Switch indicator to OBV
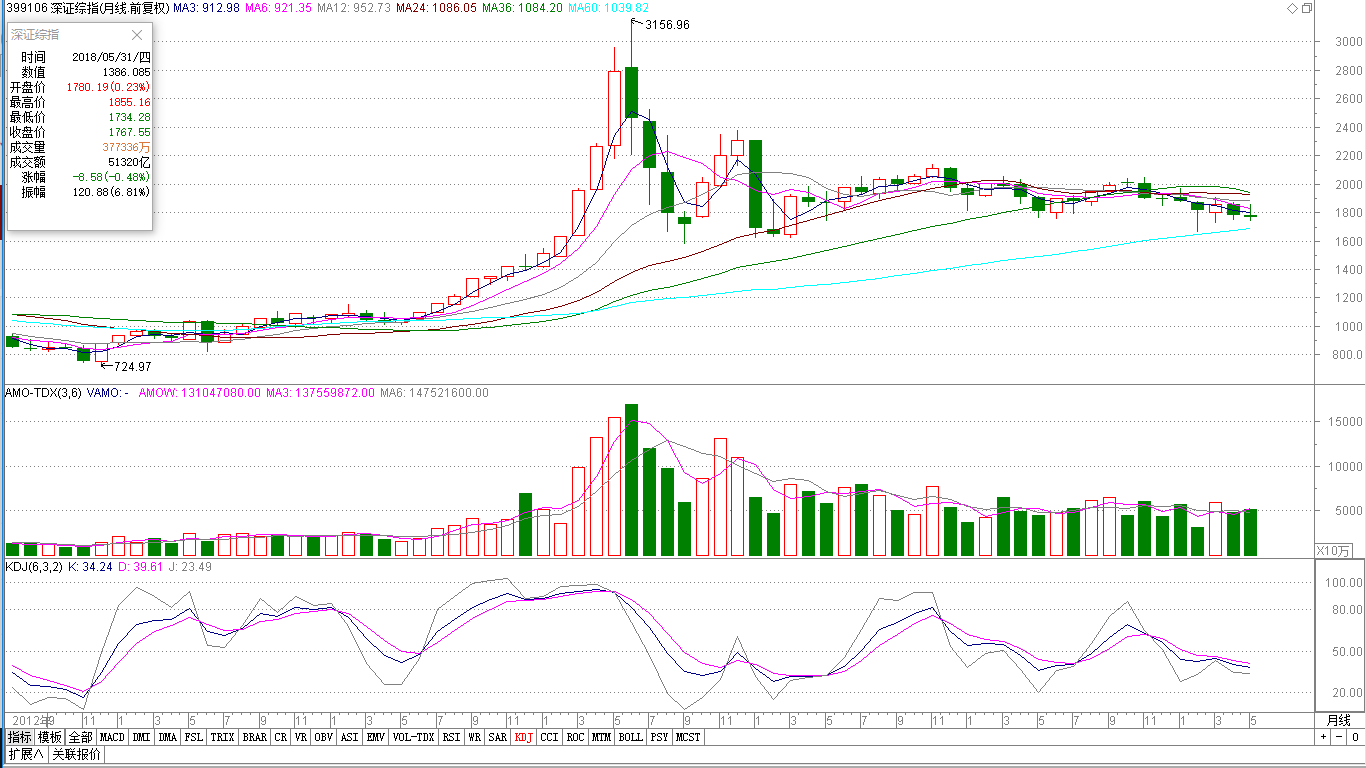 324,737
